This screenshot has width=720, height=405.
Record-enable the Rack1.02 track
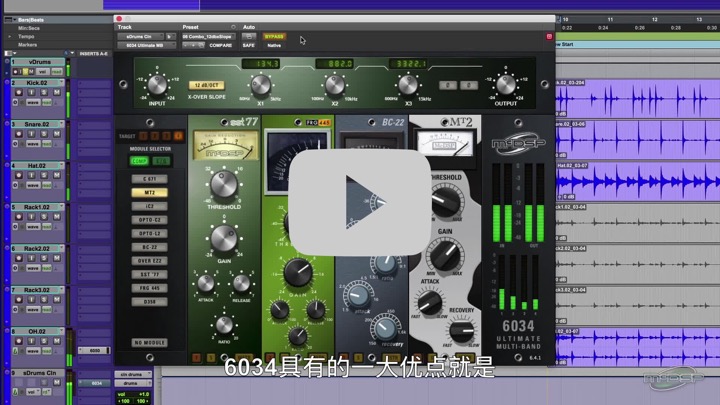[19, 216]
